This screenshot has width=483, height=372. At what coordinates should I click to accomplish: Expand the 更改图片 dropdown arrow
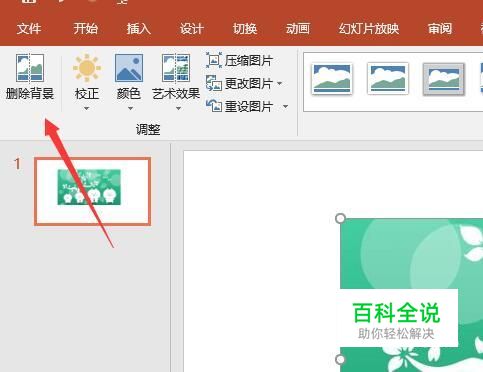pyautogui.click(x=280, y=83)
